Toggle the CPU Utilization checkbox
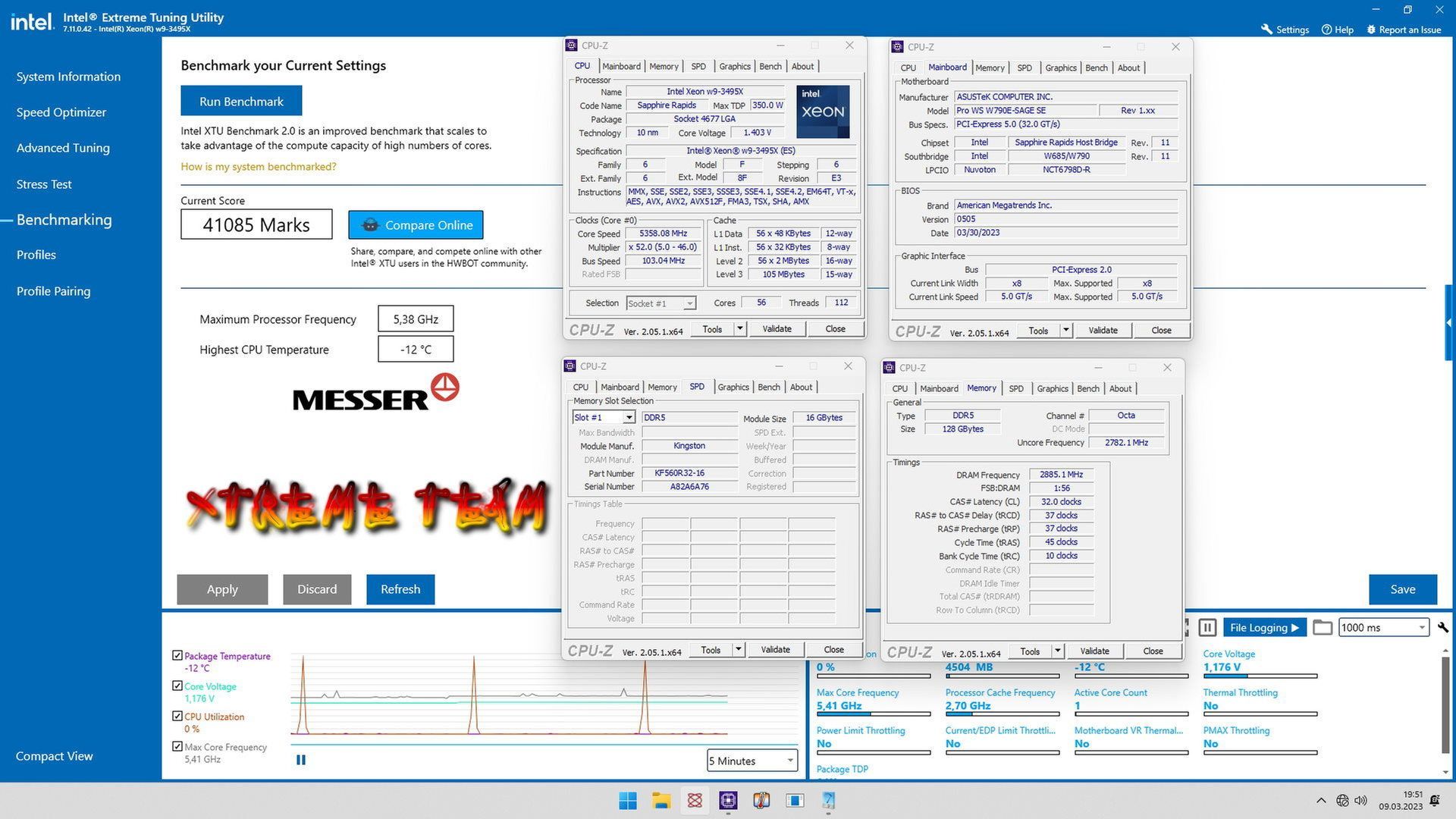This screenshot has height=819, width=1456. coord(177,716)
